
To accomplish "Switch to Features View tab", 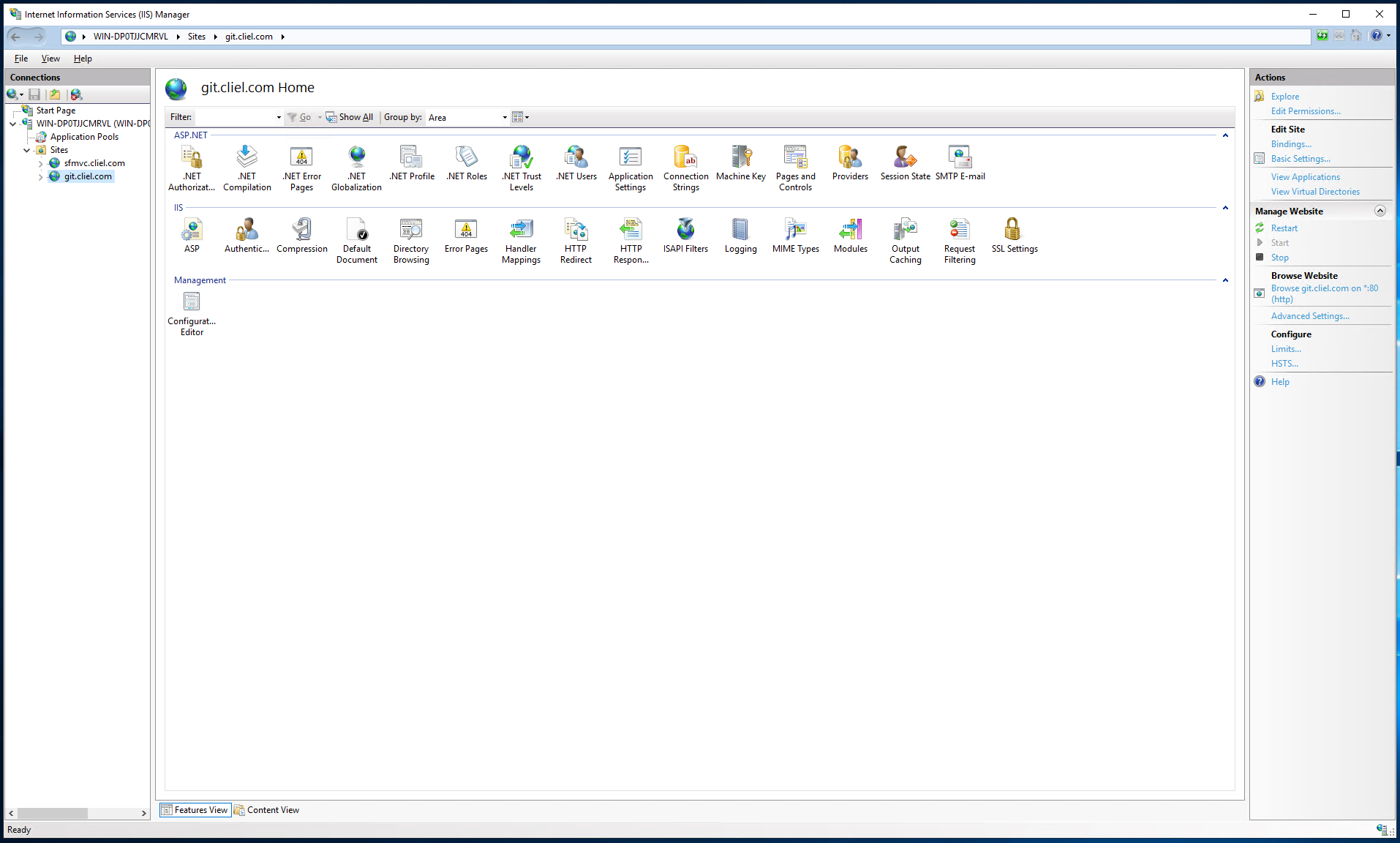I will [195, 809].
